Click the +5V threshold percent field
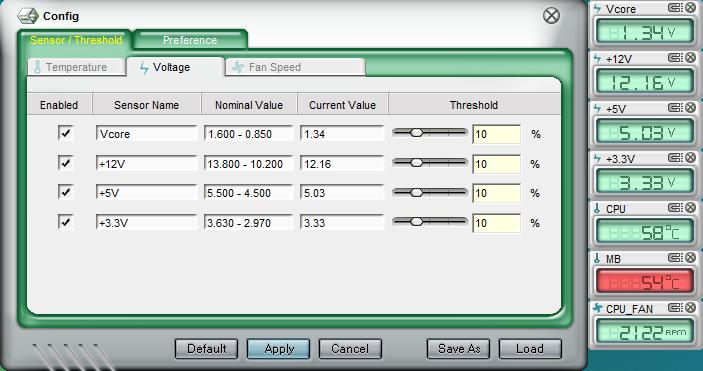The height and width of the screenshot is (371, 703). 497,193
